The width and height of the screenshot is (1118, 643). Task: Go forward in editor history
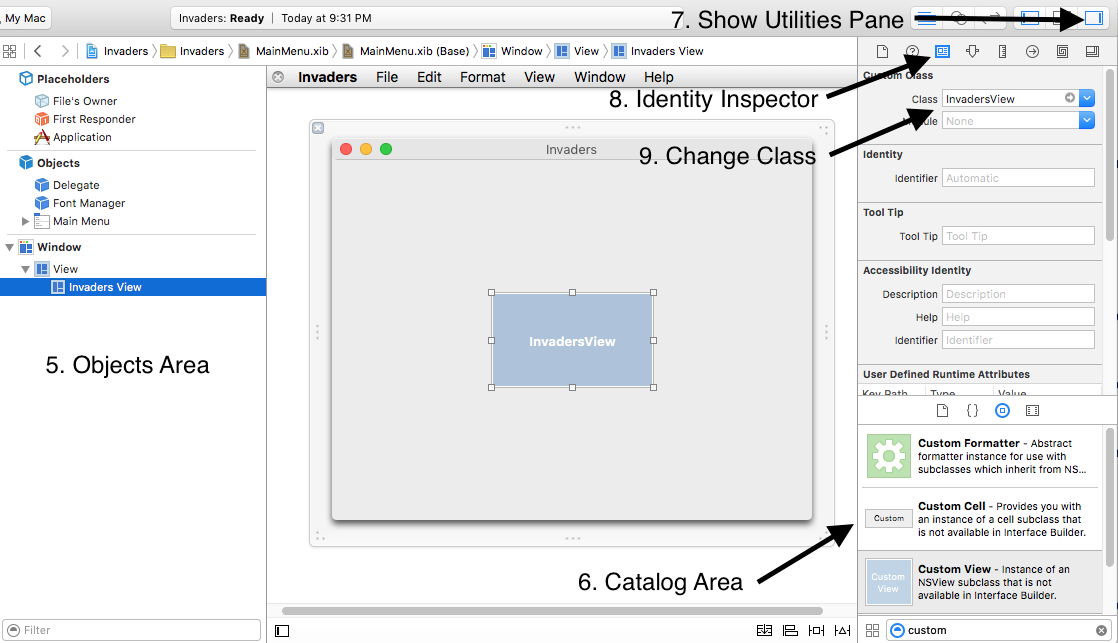pyautogui.click(x=65, y=51)
